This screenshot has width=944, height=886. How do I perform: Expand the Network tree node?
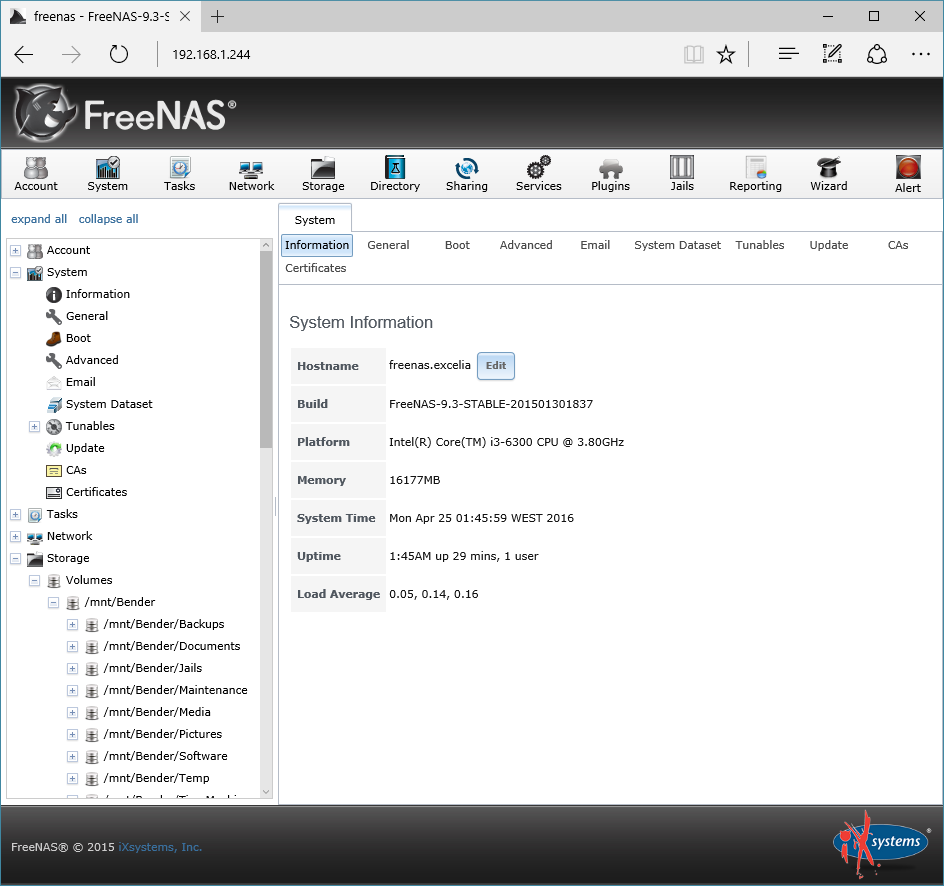click(x=16, y=537)
